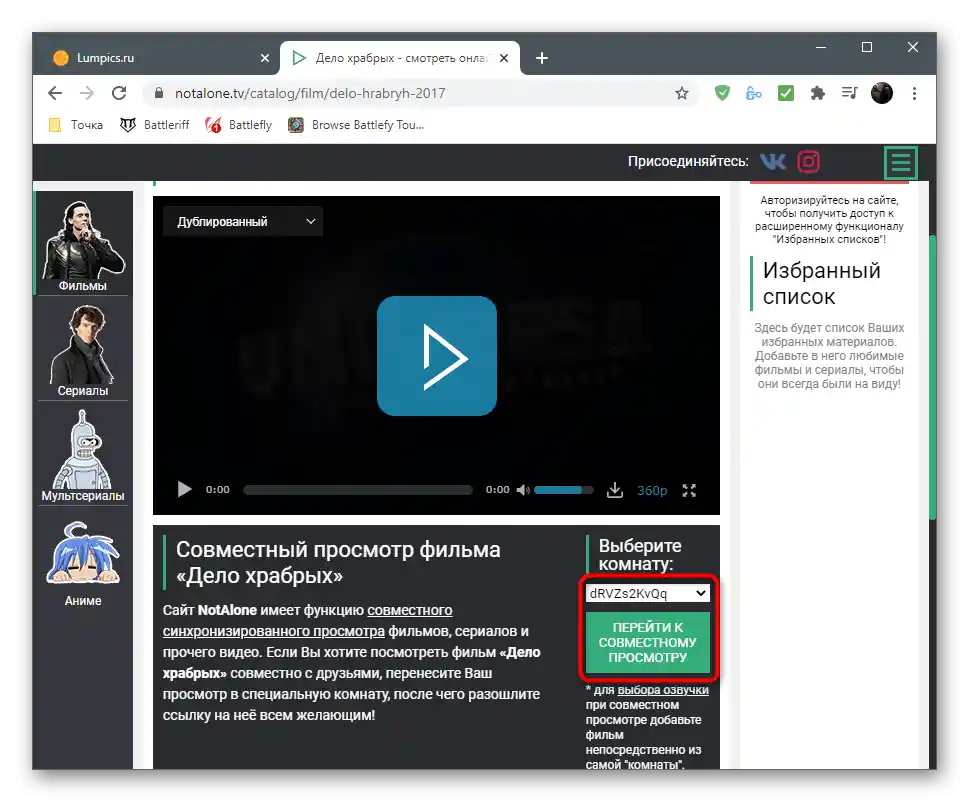Enter fullscreen mode in the player
969x802 pixels.
tap(689, 491)
